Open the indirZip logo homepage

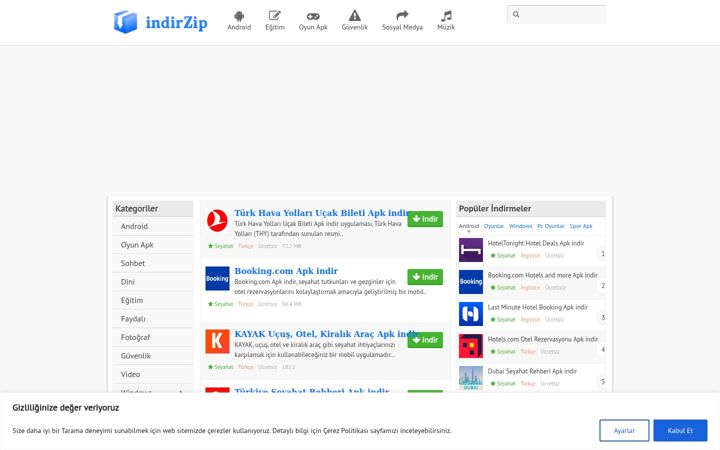[160, 22]
